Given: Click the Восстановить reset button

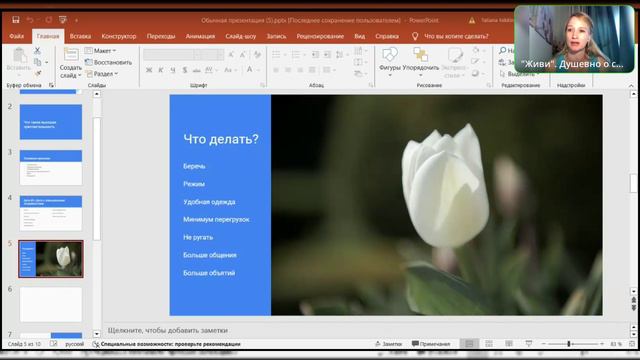Looking at the screenshot, I should (108, 62).
